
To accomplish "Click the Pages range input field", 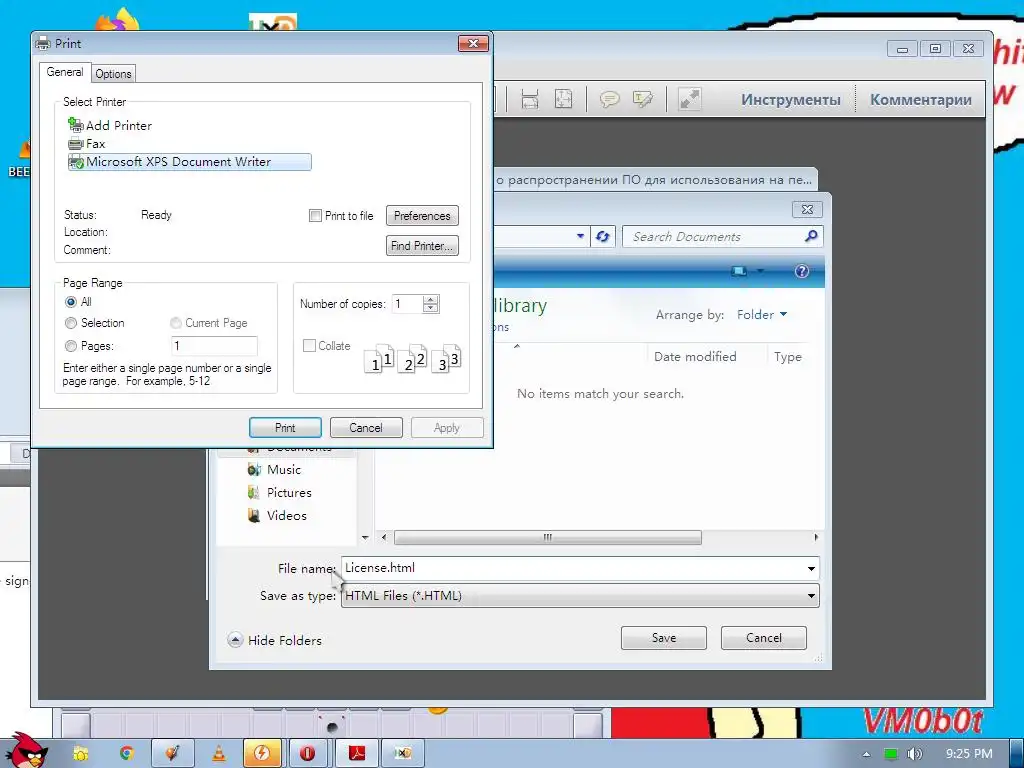I will coord(214,345).
